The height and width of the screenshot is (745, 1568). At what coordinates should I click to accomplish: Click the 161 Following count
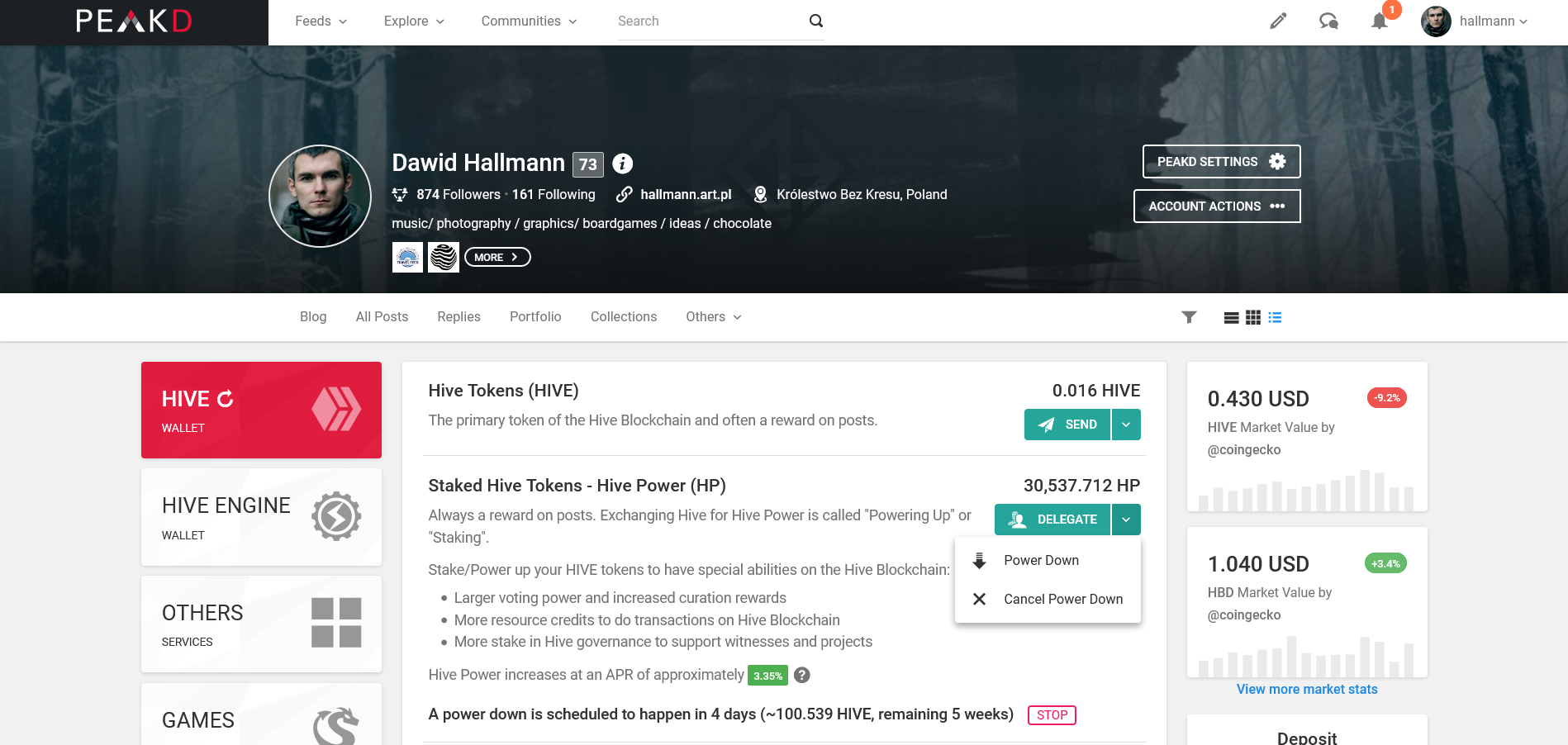tap(554, 194)
